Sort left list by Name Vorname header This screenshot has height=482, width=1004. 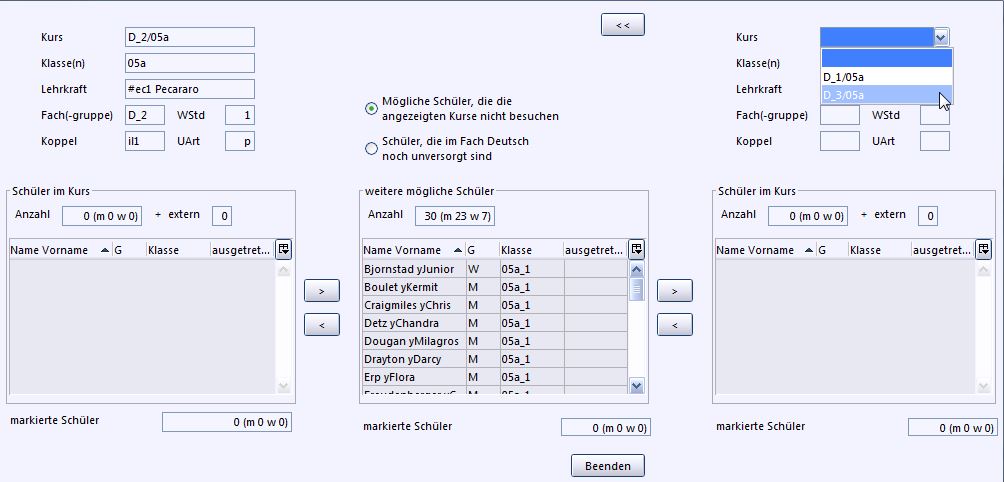[61, 250]
